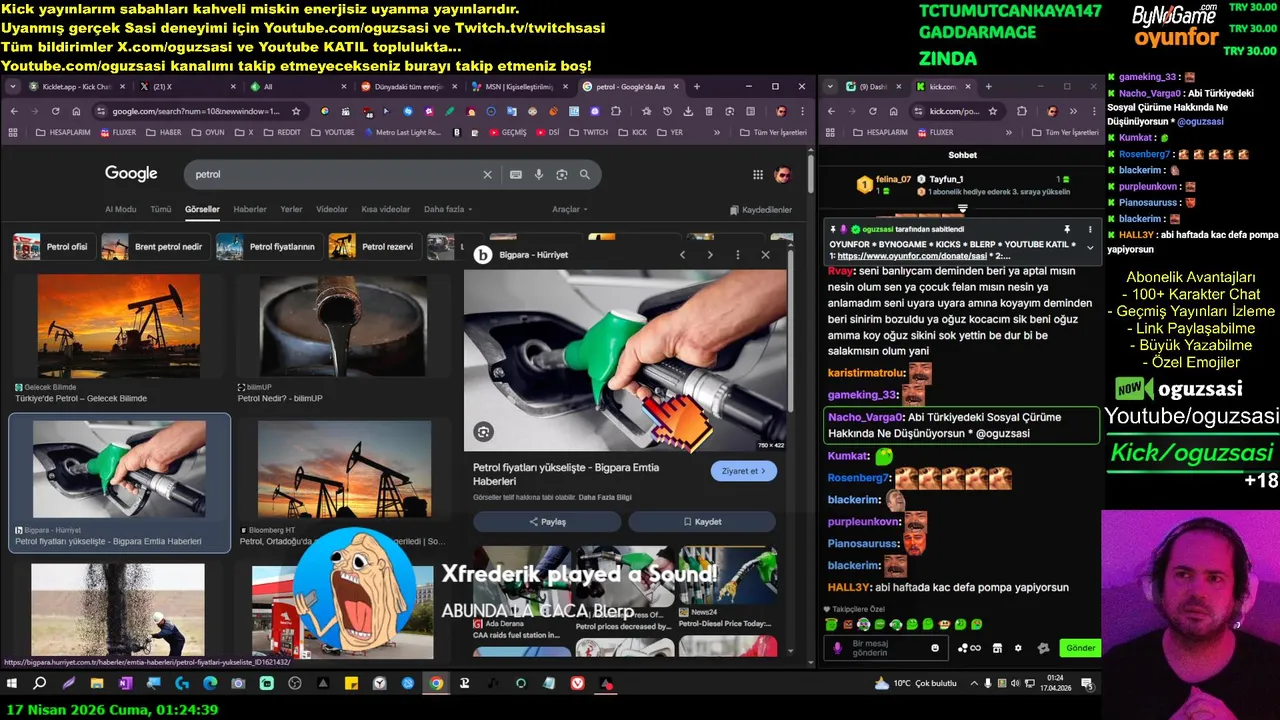Show hidden system tray icons

972,684
